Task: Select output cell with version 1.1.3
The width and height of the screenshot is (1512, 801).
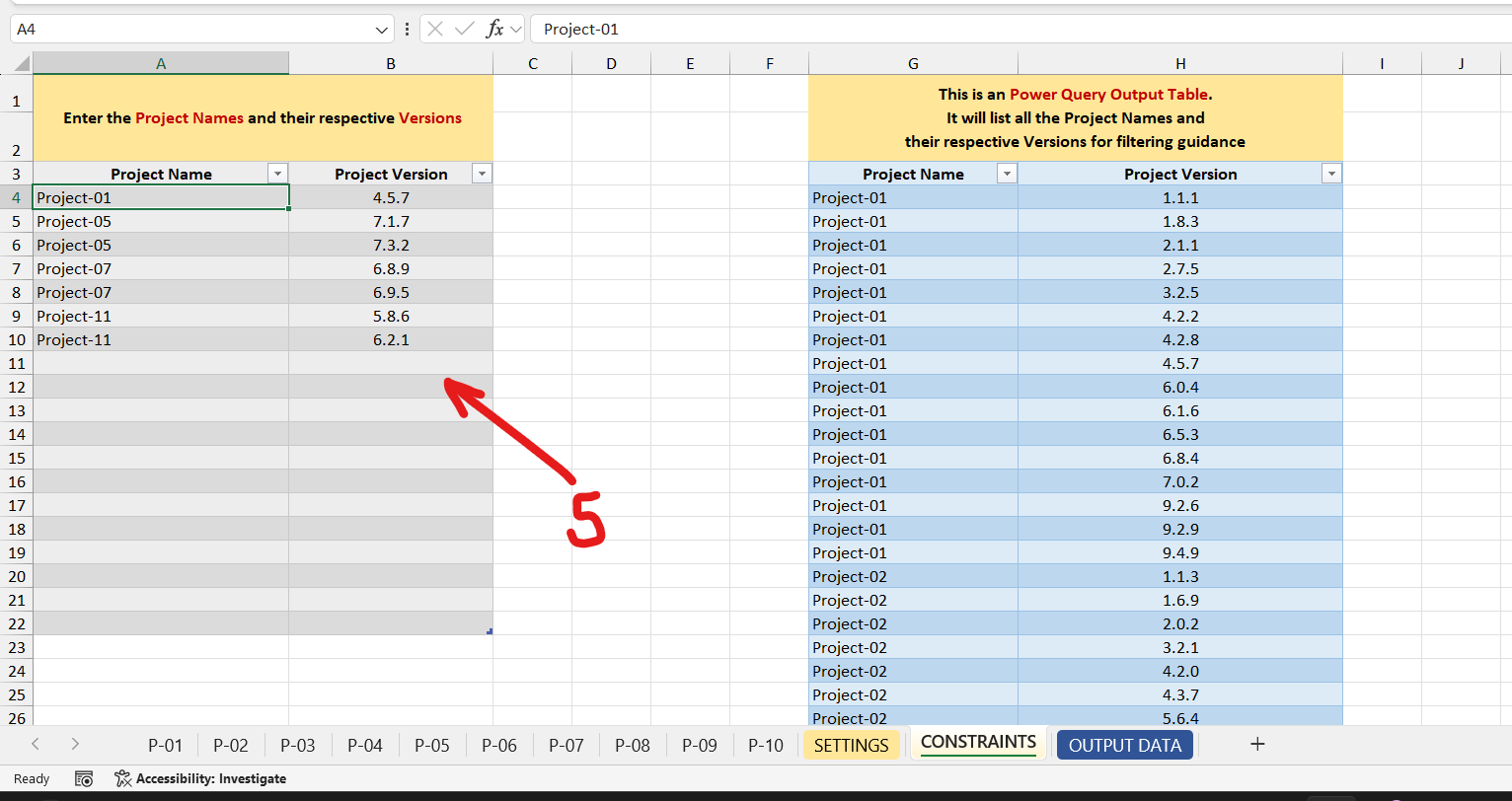Action: 1180,576
